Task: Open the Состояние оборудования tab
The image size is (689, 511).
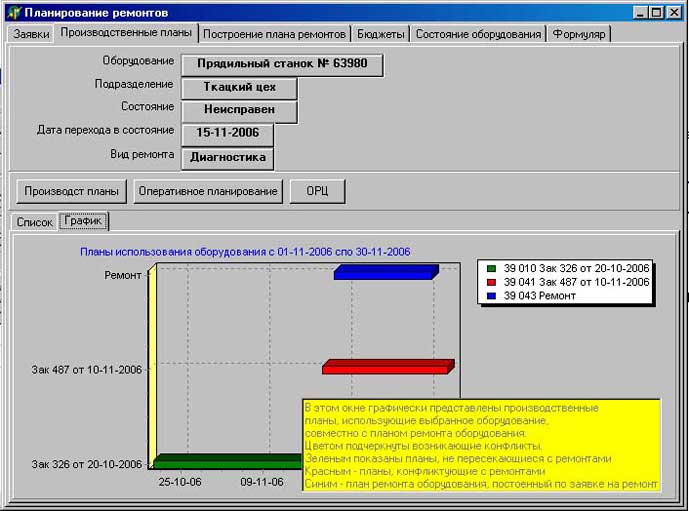Action: 478,34
